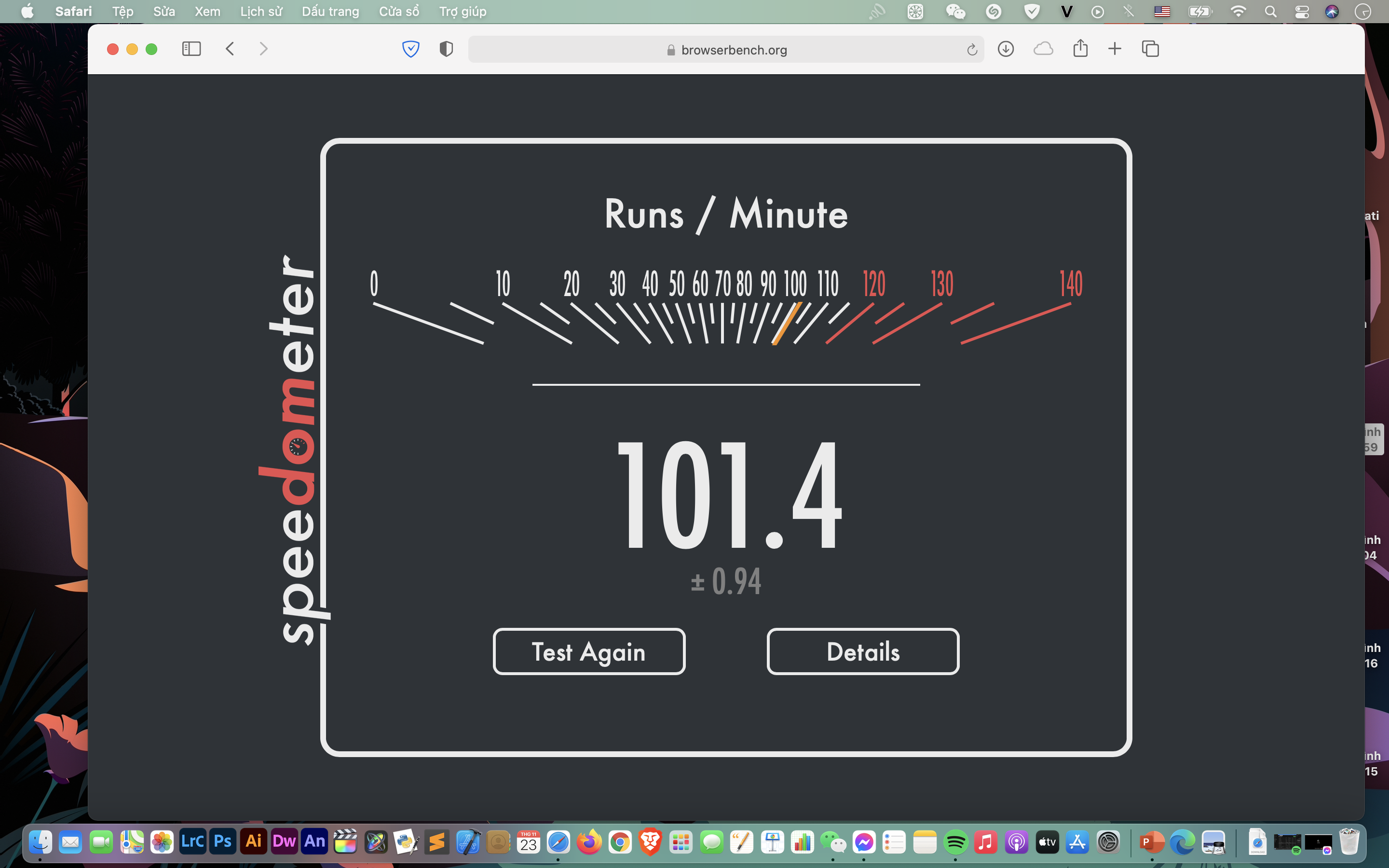
Task: Show the Safari downloads list
Action: [1006, 49]
